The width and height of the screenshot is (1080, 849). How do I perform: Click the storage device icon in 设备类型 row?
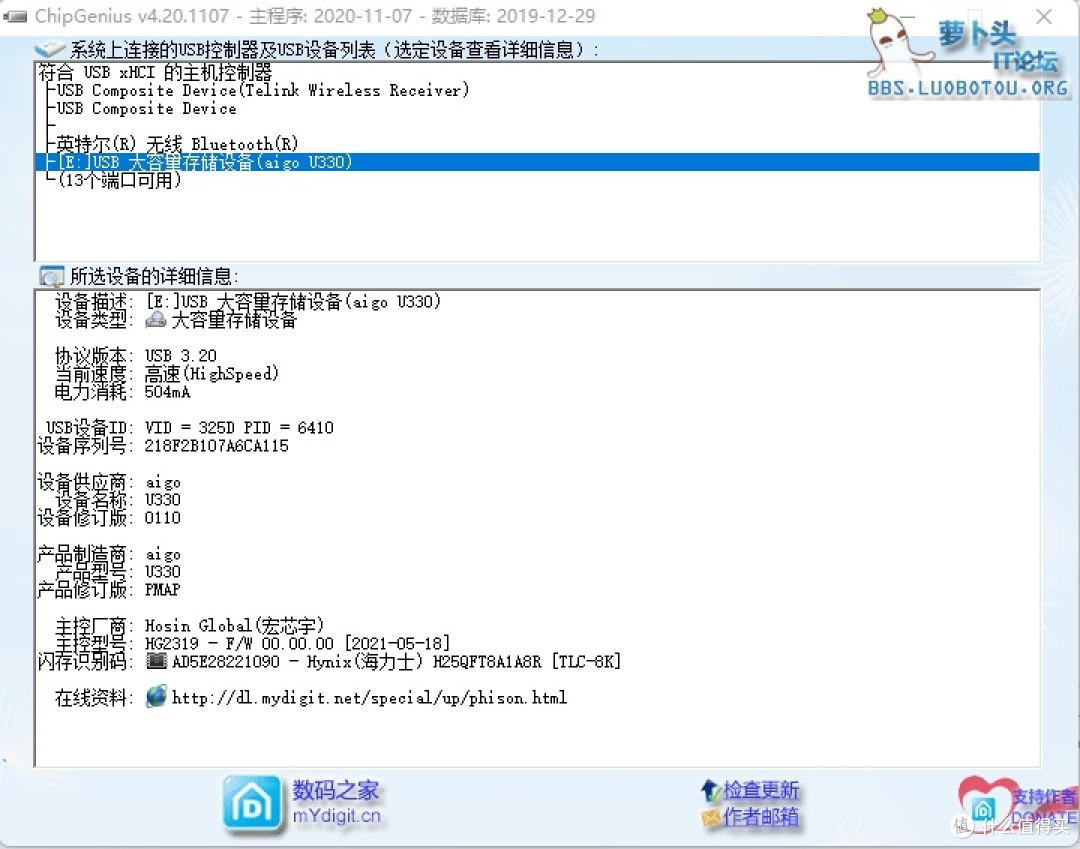[156, 319]
